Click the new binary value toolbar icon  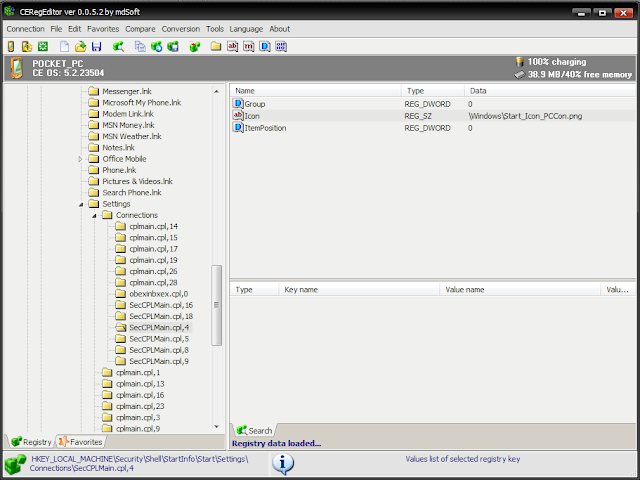pyautogui.click(x=281, y=46)
